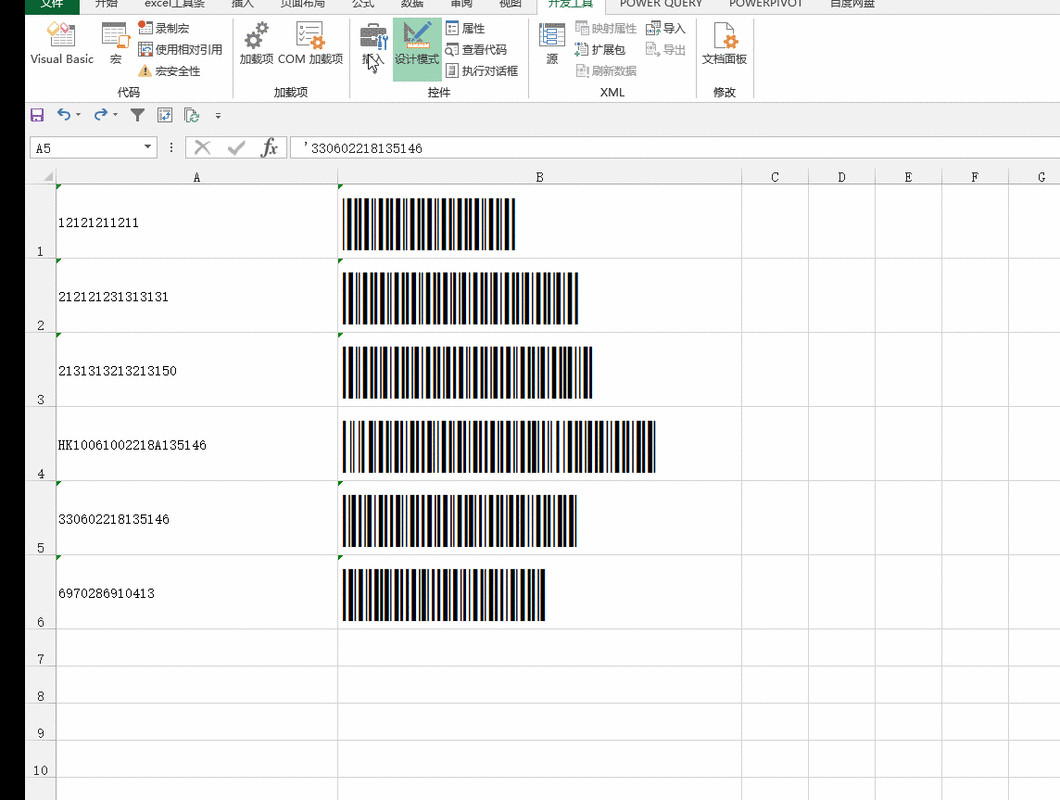Click 查看代码 view code

pyautogui.click(x=476, y=49)
